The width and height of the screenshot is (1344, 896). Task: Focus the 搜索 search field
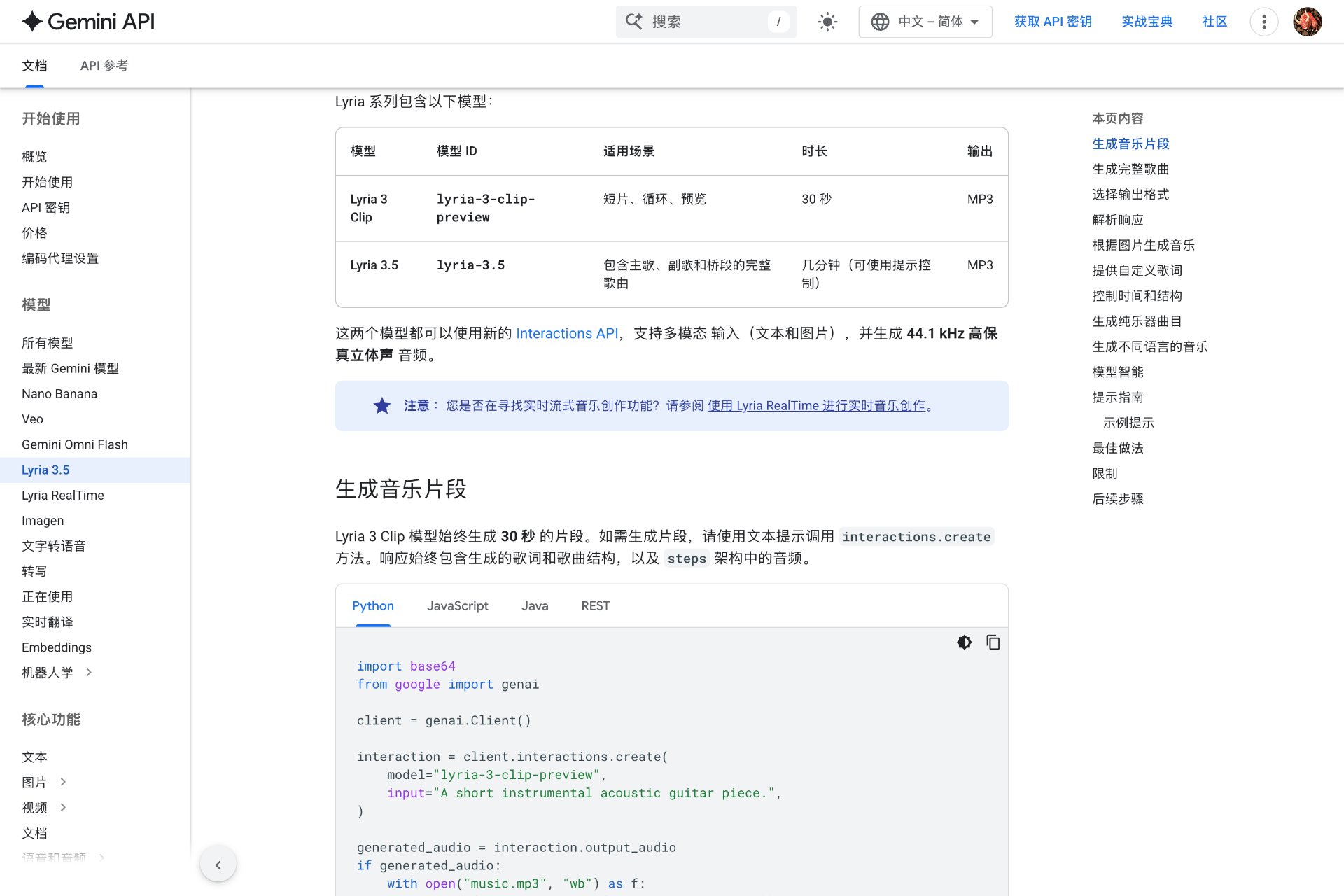[x=706, y=22]
